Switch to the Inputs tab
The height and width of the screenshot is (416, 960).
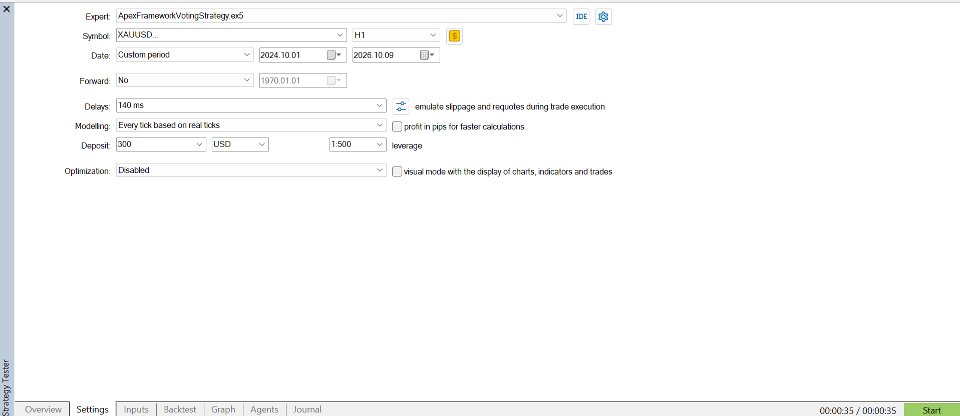[136, 409]
